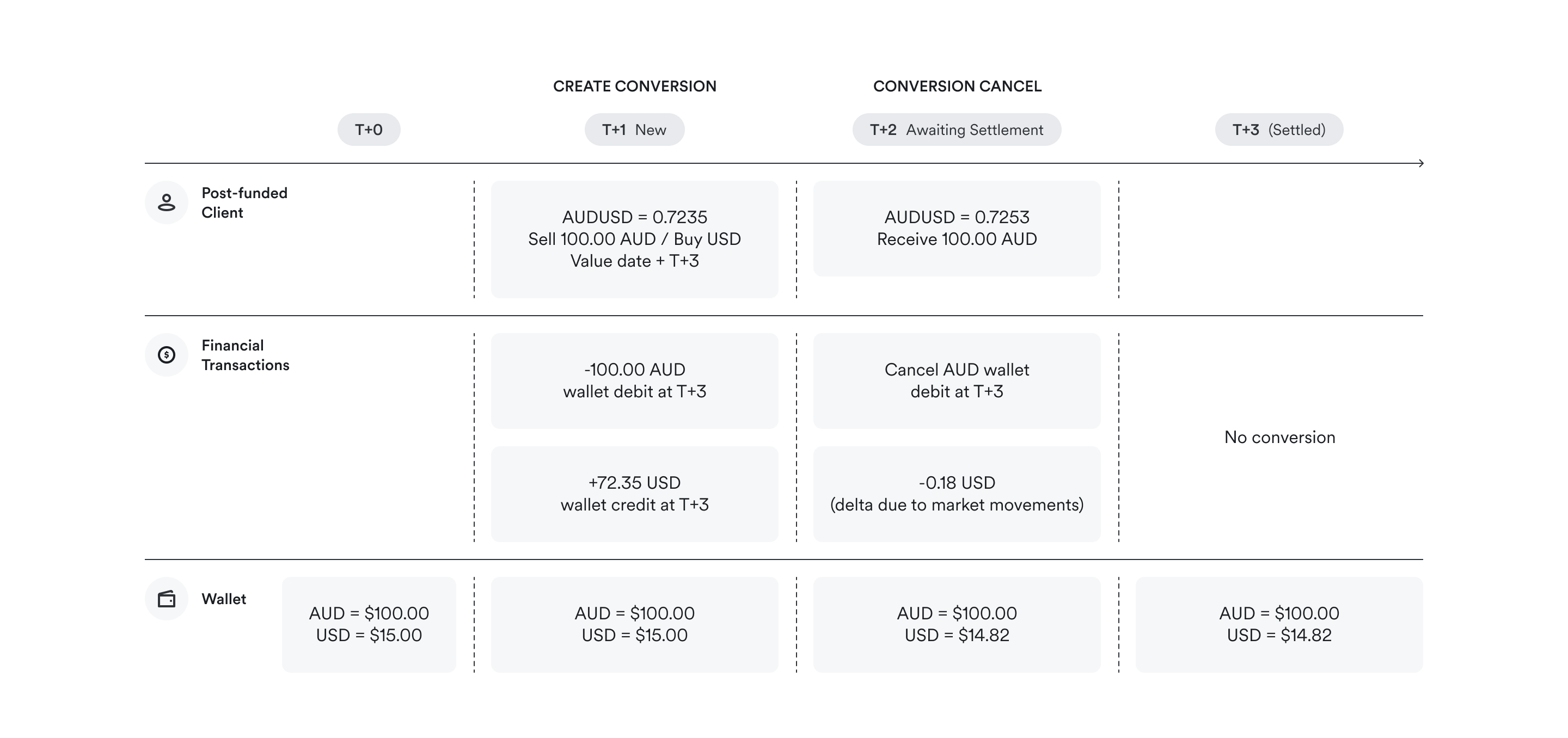Viewport: 1568px width, 738px height.
Task: Click the CONVERSION CANCEL heading
Action: 957,87
